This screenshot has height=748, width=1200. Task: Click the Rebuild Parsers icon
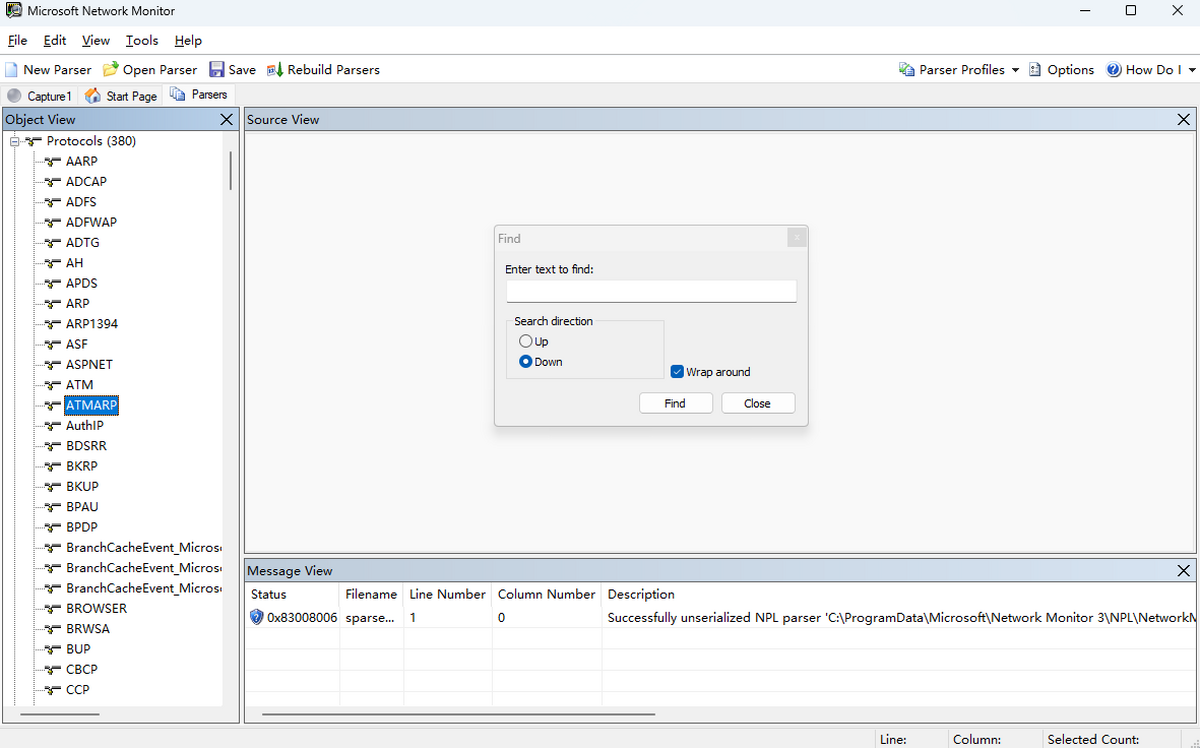tap(275, 70)
